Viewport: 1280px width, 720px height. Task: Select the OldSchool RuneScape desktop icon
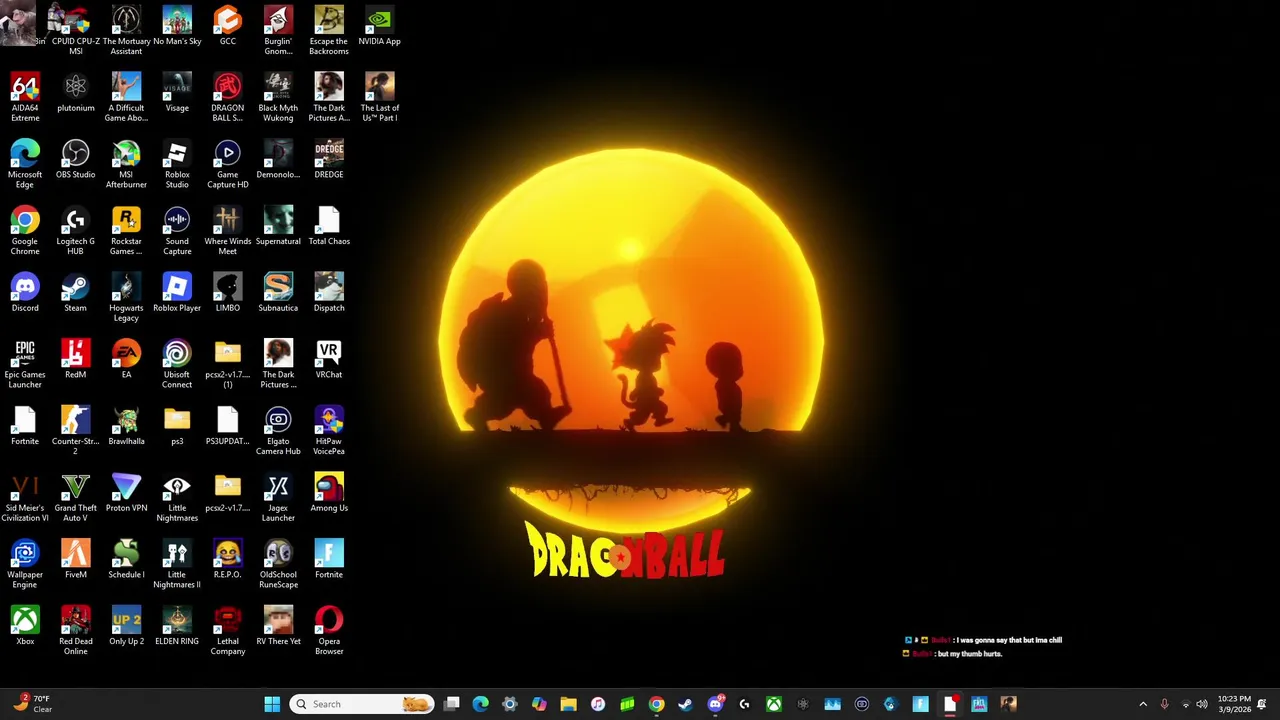pyautogui.click(x=278, y=564)
